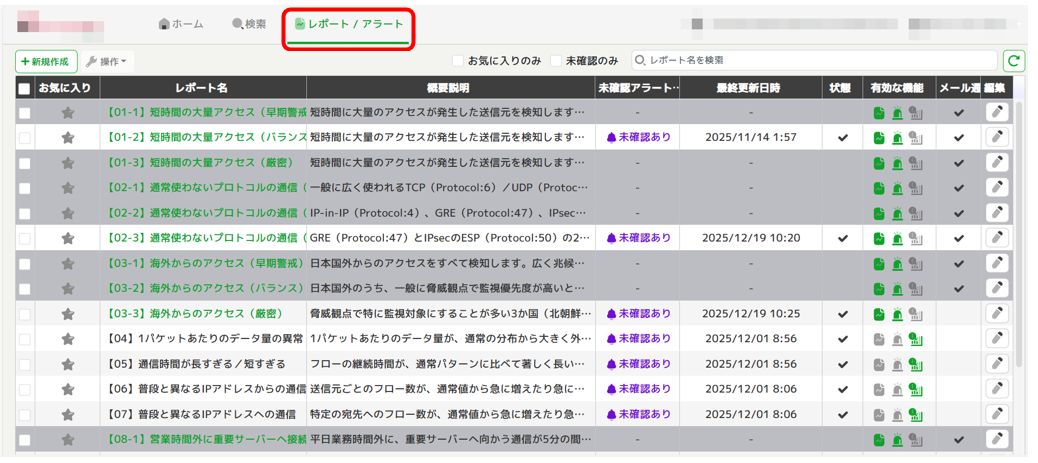Screen dimensions: 1038x463
Task: Click the レポート名を検索 search field
Action: coord(814,60)
